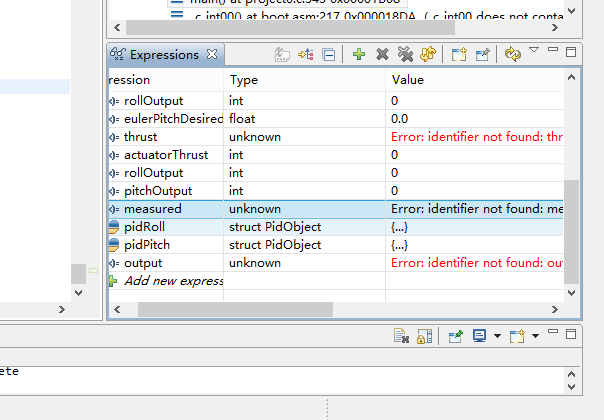
Task: Add a new expression via green plus icon
Action: pyautogui.click(x=359, y=54)
